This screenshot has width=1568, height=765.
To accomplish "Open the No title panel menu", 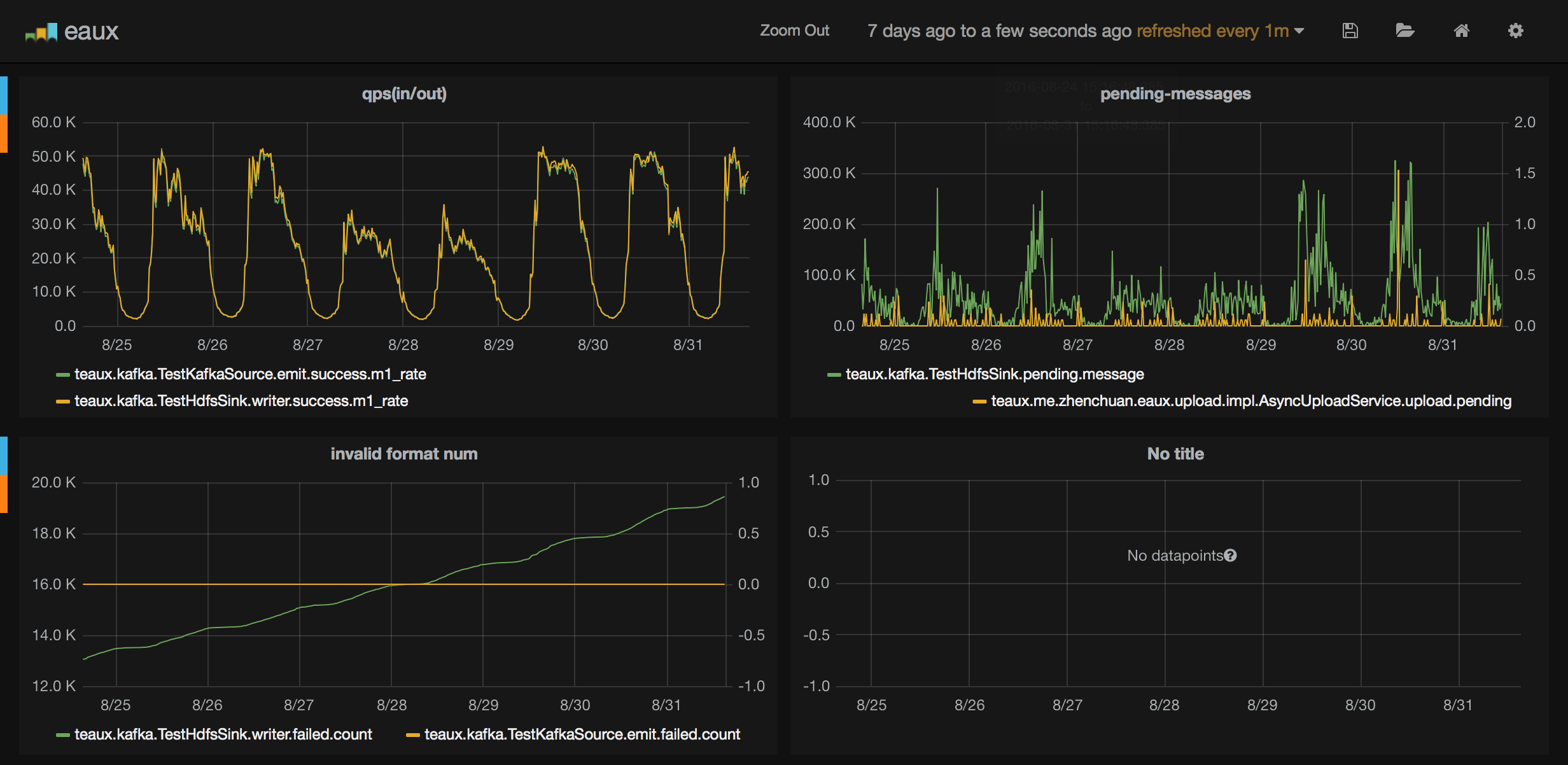I will coord(1175,454).
